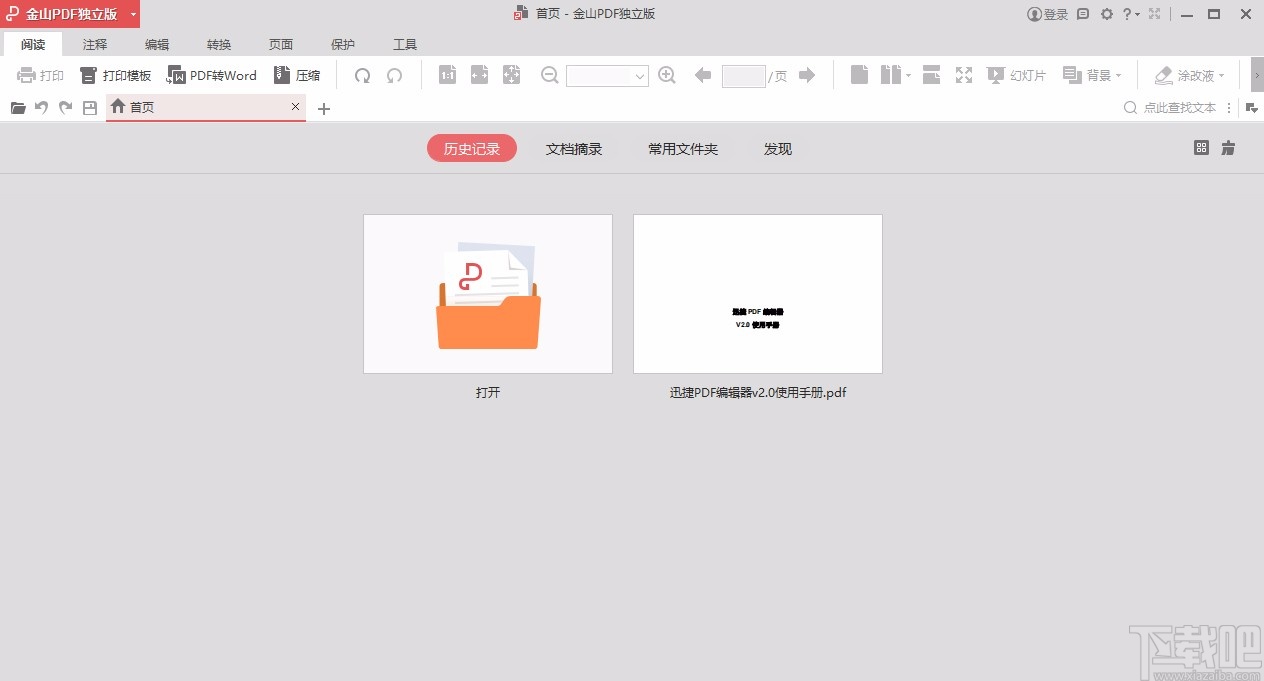The image size is (1264, 681).
Task: Enter full screen reading mode
Action: pyautogui.click(x=963, y=75)
